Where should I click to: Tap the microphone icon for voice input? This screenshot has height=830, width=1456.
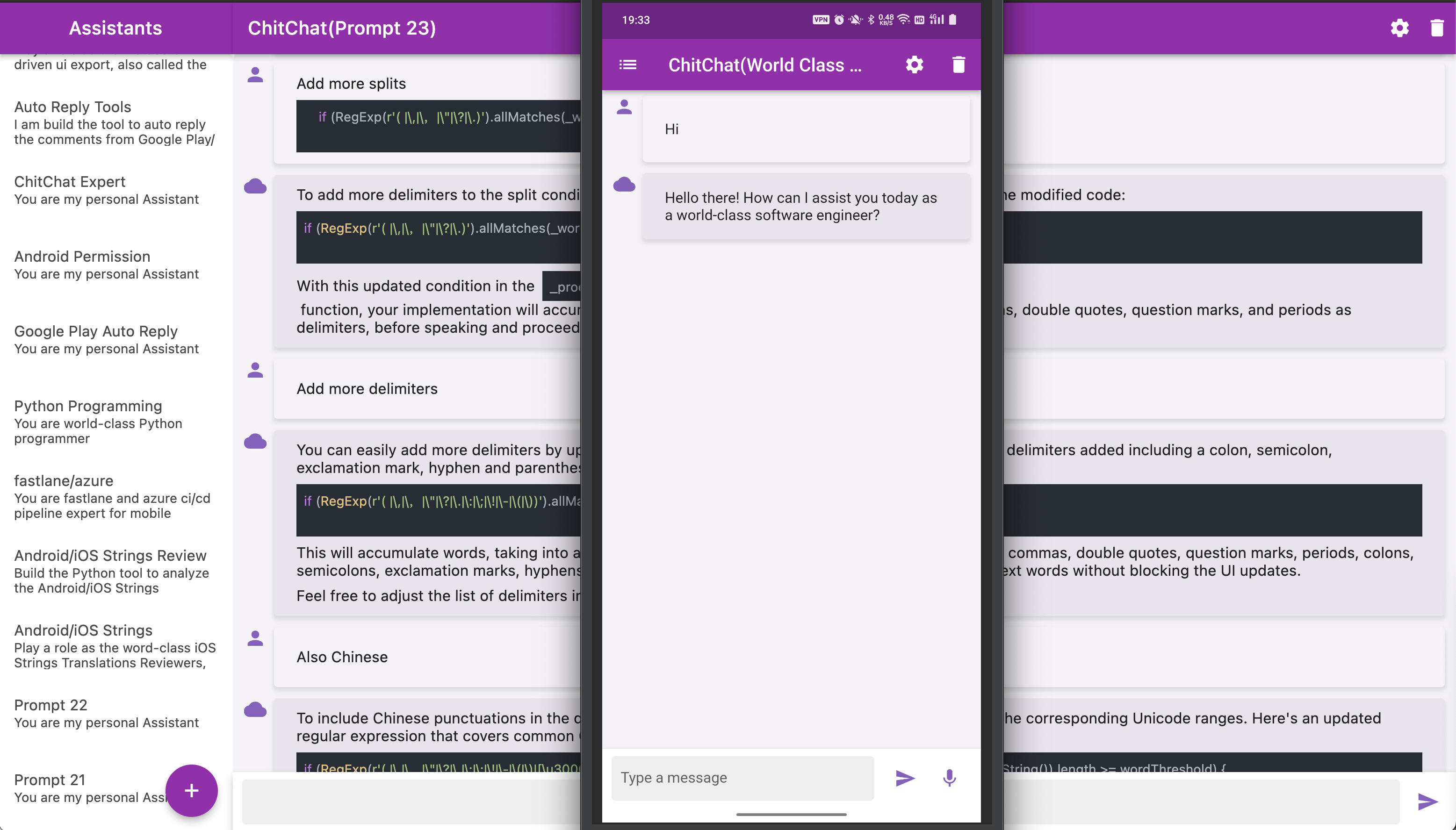pyautogui.click(x=949, y=778)
